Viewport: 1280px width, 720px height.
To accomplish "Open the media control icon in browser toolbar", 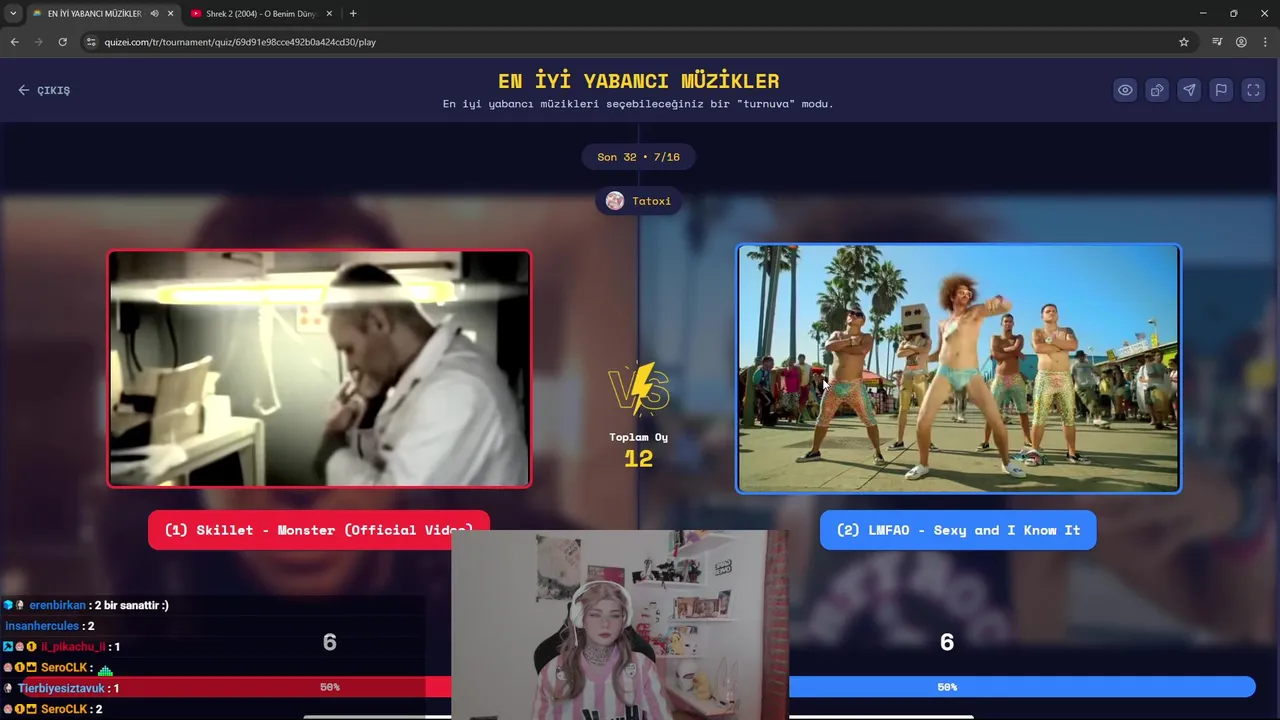I will (x=1217, y=42).
